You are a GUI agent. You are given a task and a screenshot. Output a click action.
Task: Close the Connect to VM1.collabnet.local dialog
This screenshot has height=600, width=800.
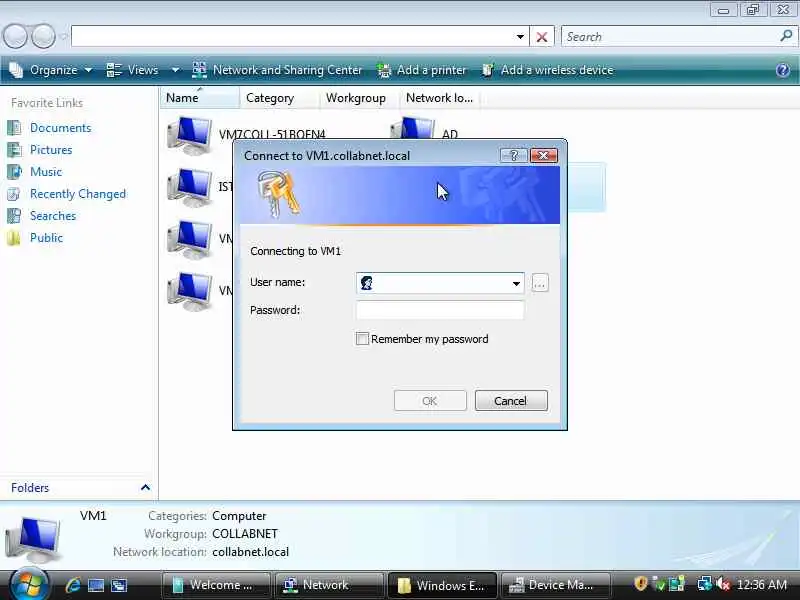[543, 156]
